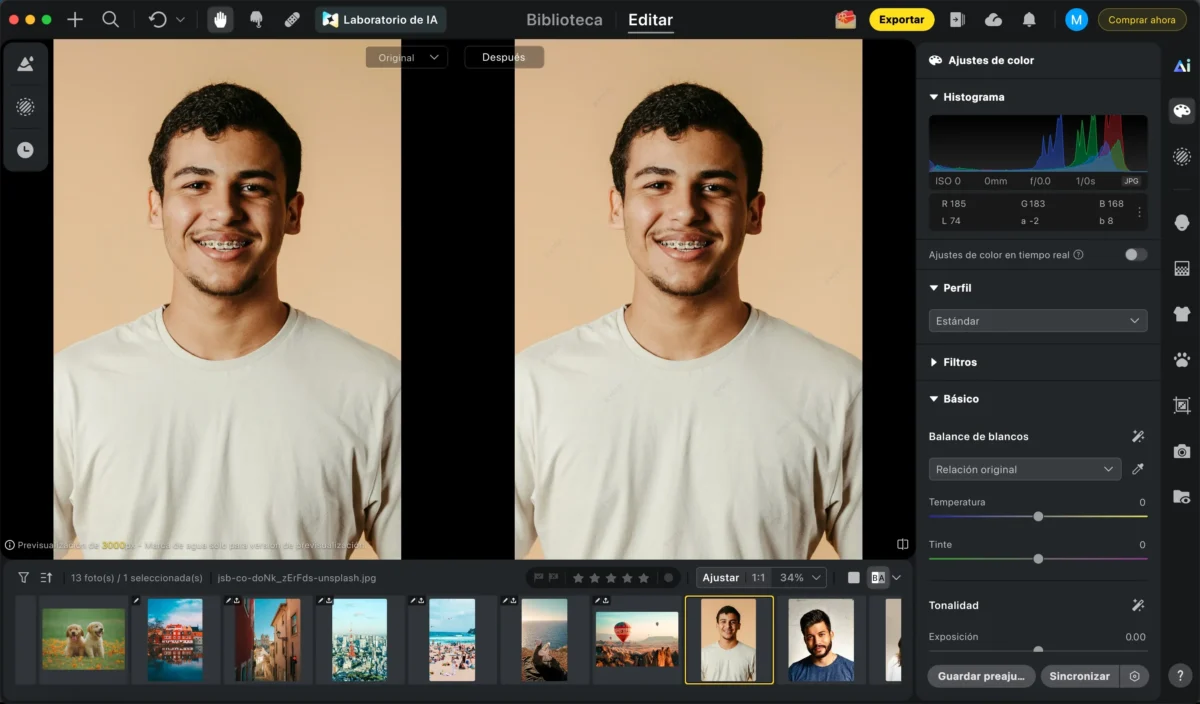Select the Hand pan tool
This screenshot has width=1200, height=704.
(x=221, y=20)
